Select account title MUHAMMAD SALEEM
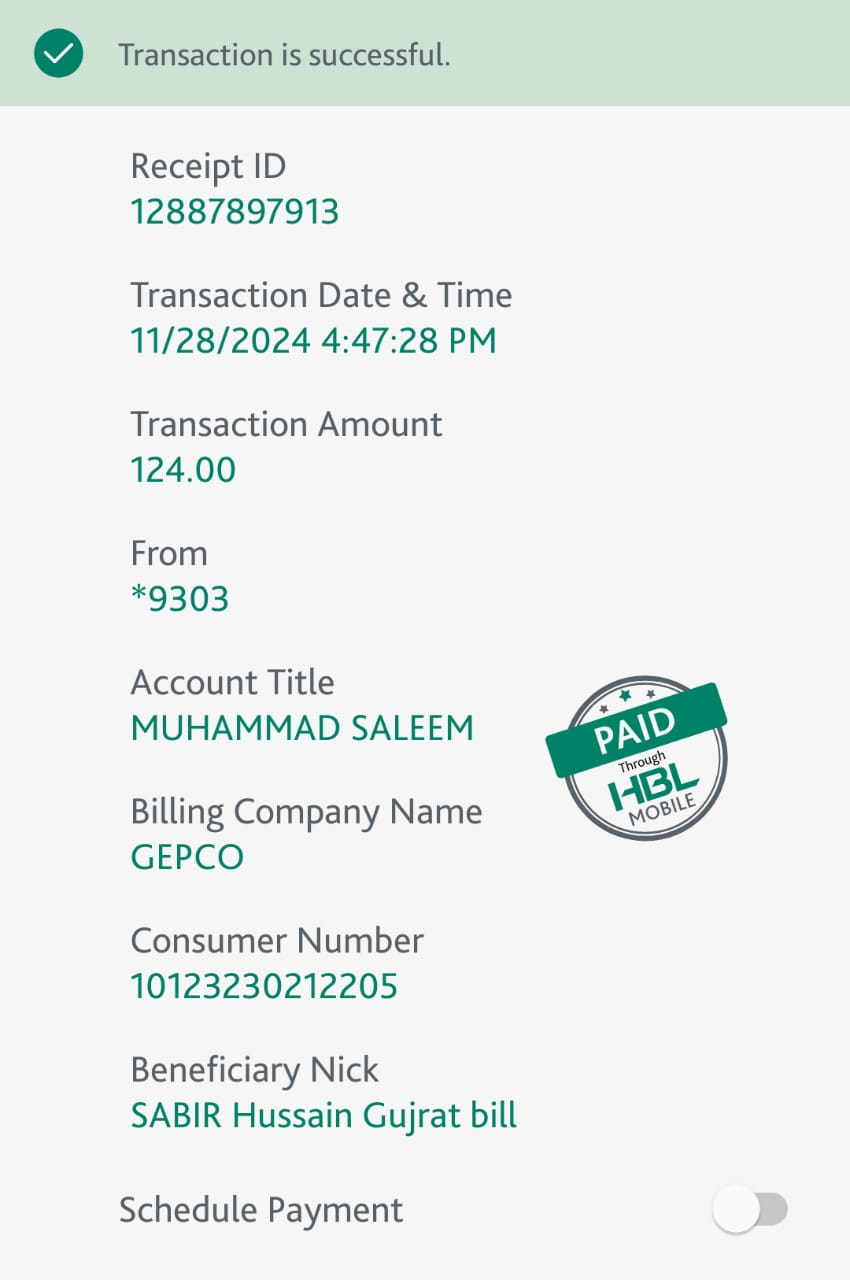 pos(302,728)
